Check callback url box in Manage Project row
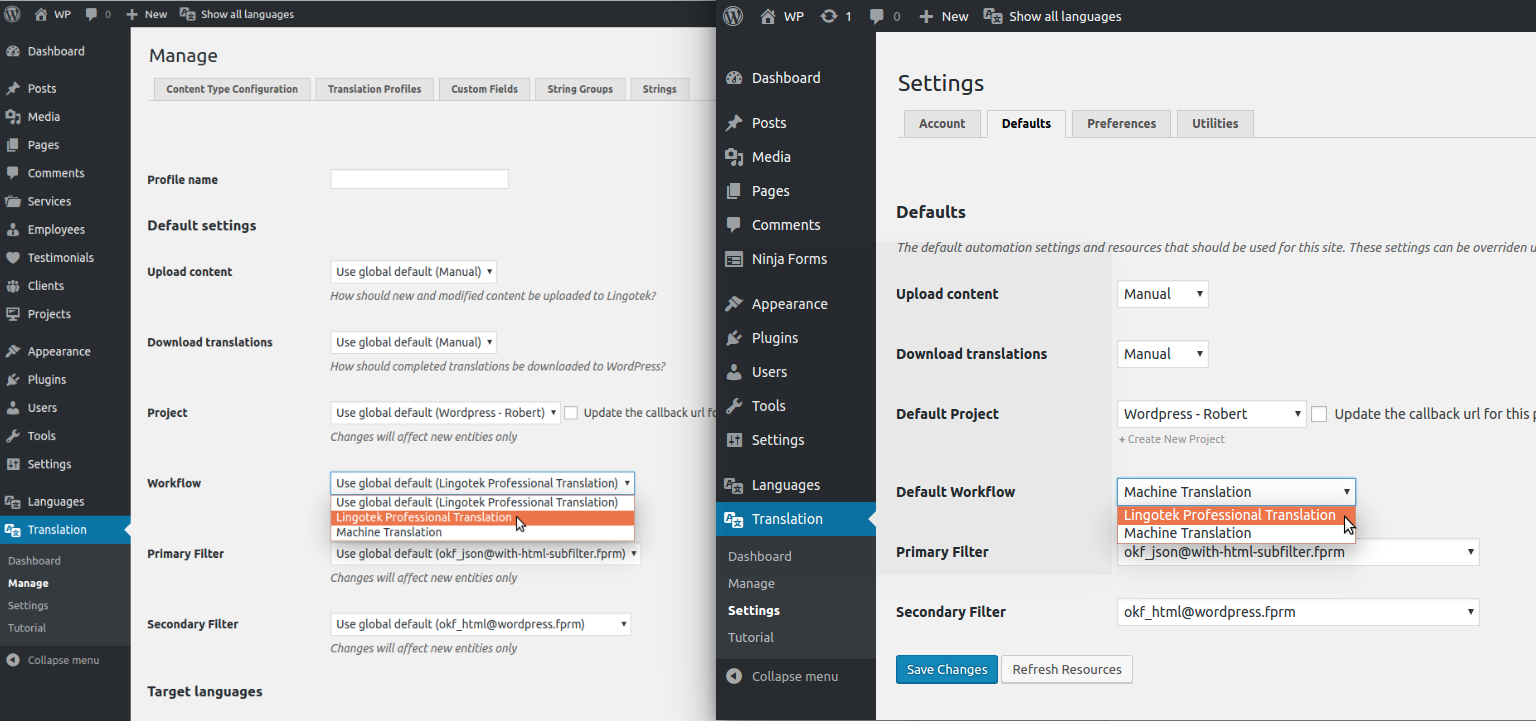Image resolution: width=1536 pixels, height=721 pixels. (571, 412)
